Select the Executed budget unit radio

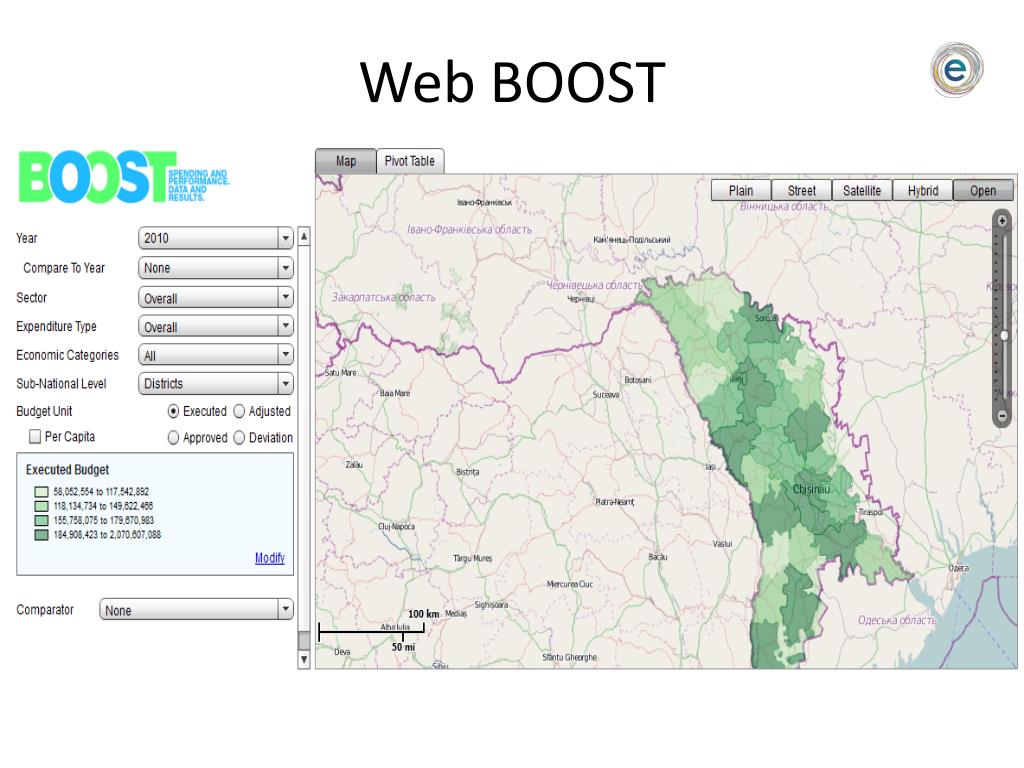[173, 411]
